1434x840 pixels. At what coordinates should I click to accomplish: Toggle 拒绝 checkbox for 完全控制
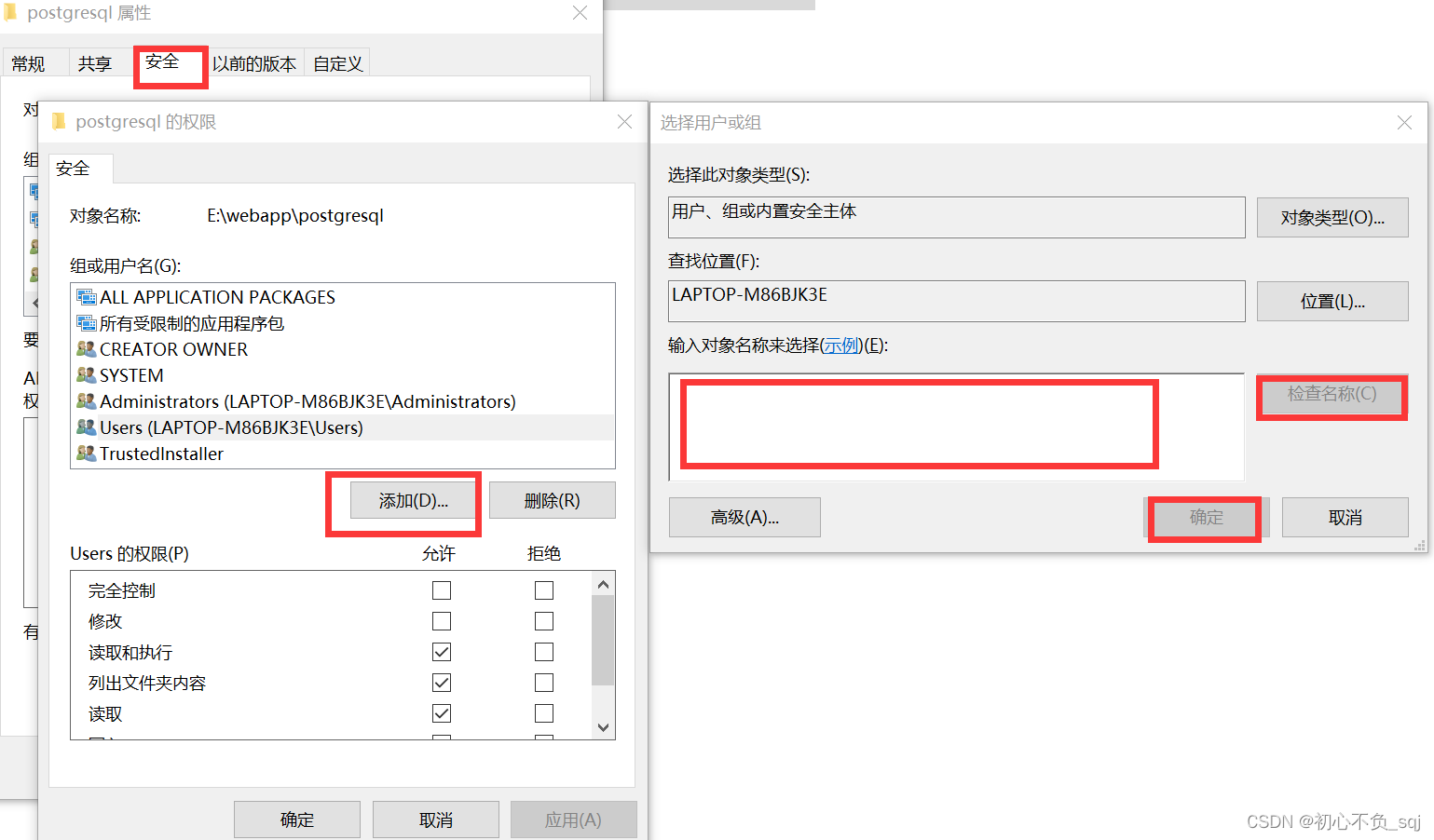544,590
